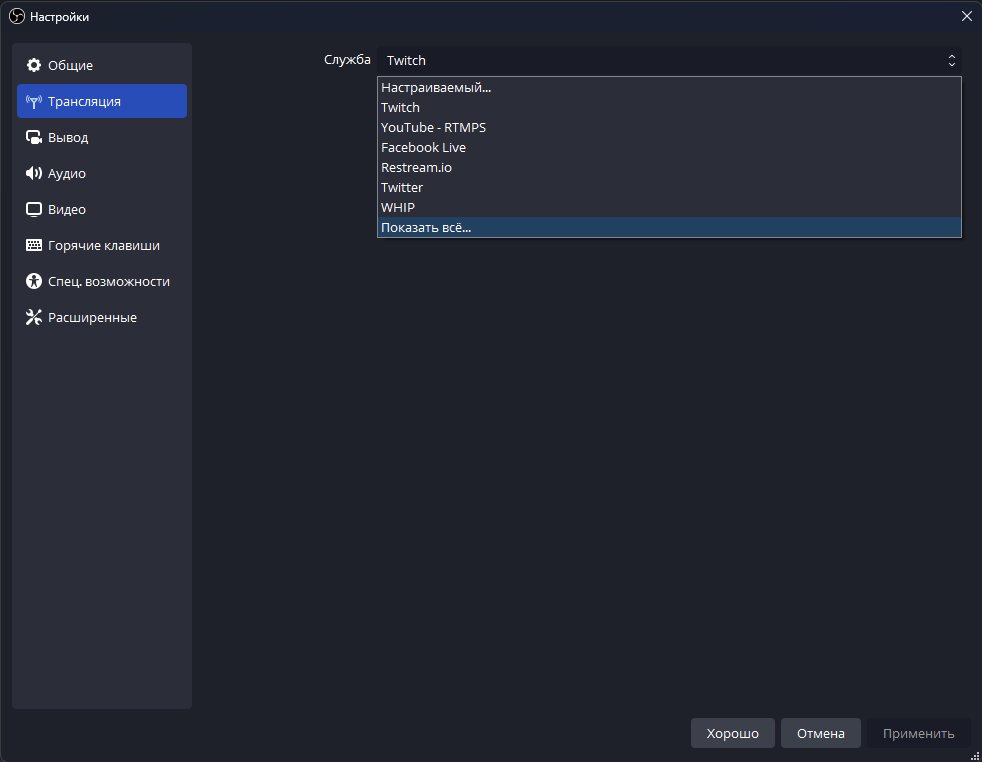Select Restream.io service option
The image size is (982, 762).
(669, 168)
